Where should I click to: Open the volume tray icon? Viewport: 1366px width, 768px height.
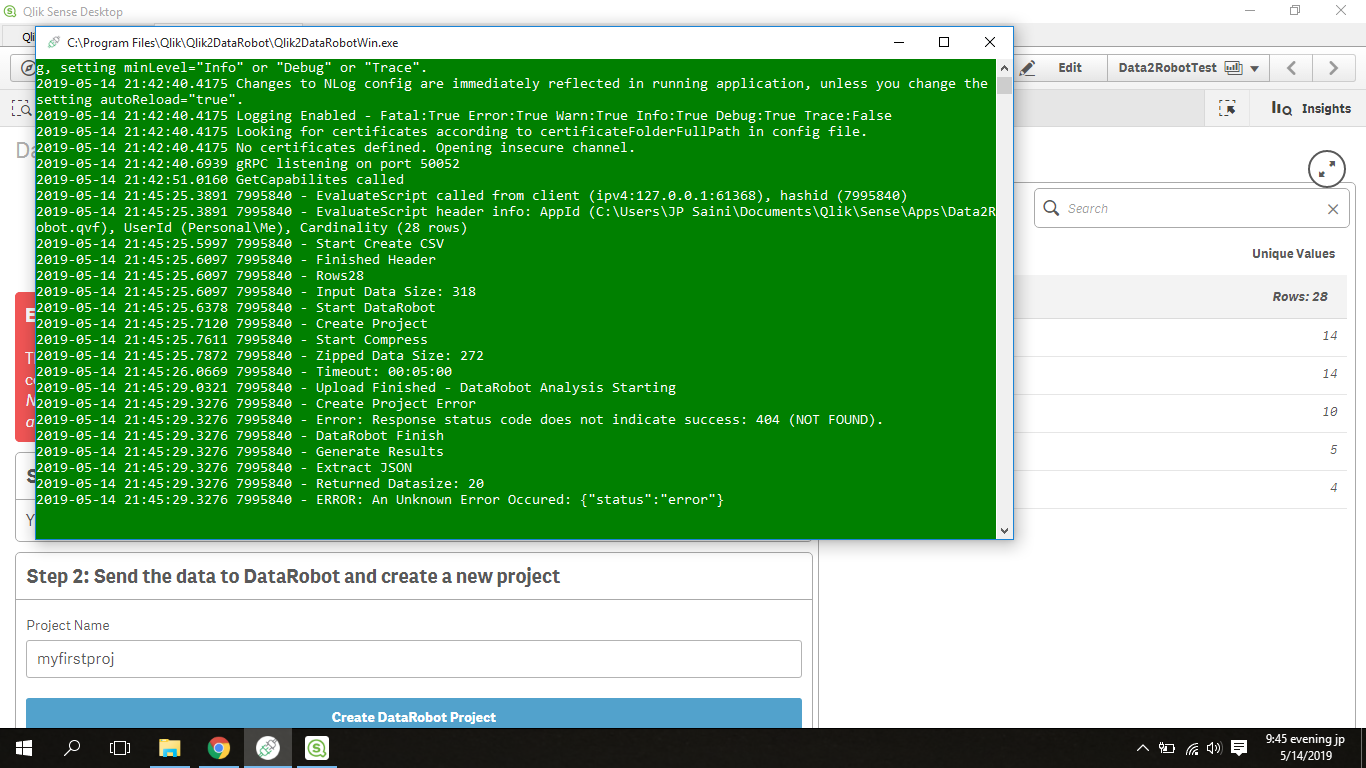pos(1215,748)
